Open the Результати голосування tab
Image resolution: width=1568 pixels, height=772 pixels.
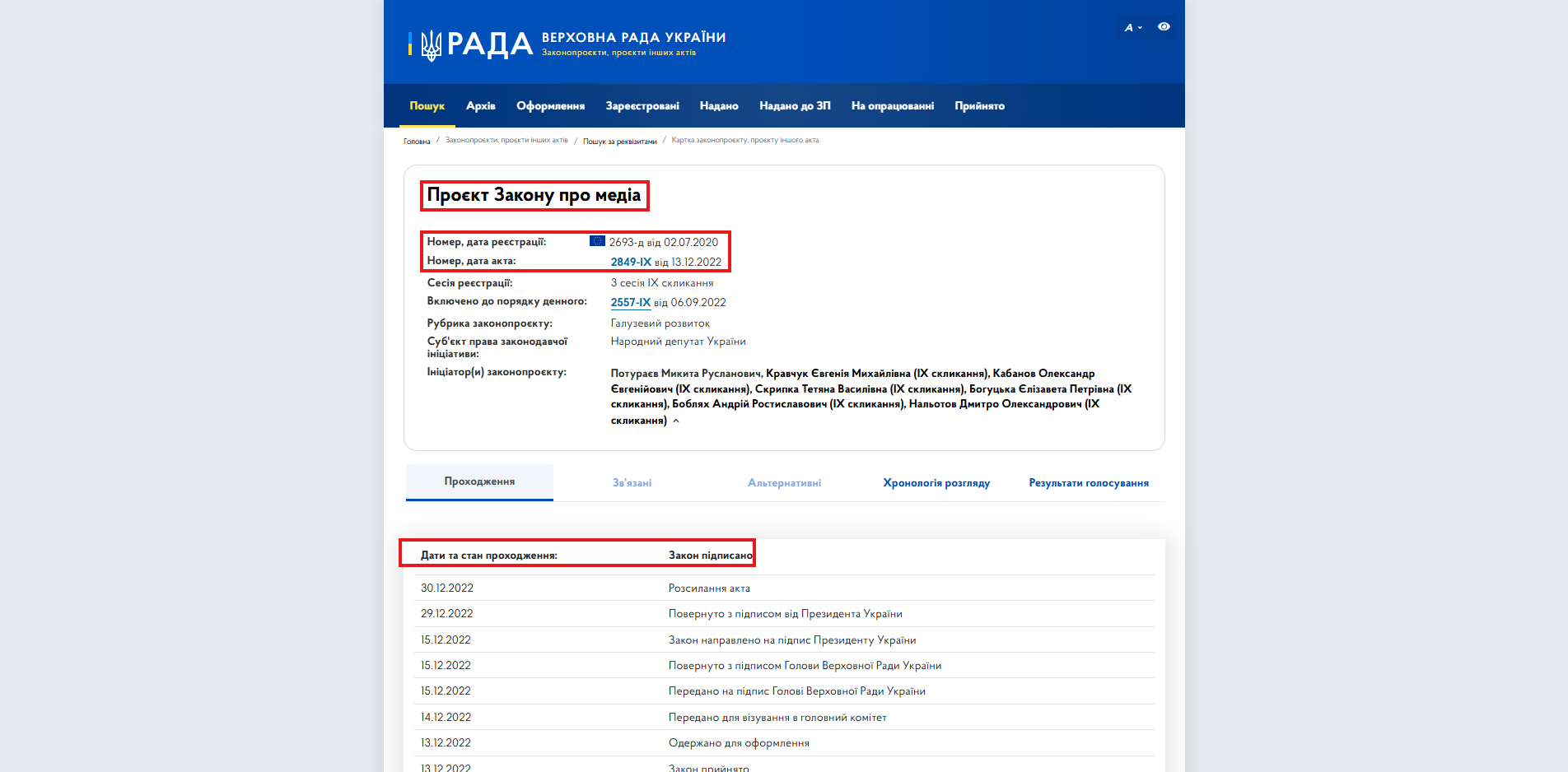pyautogui.click(x=1089, y=483)
